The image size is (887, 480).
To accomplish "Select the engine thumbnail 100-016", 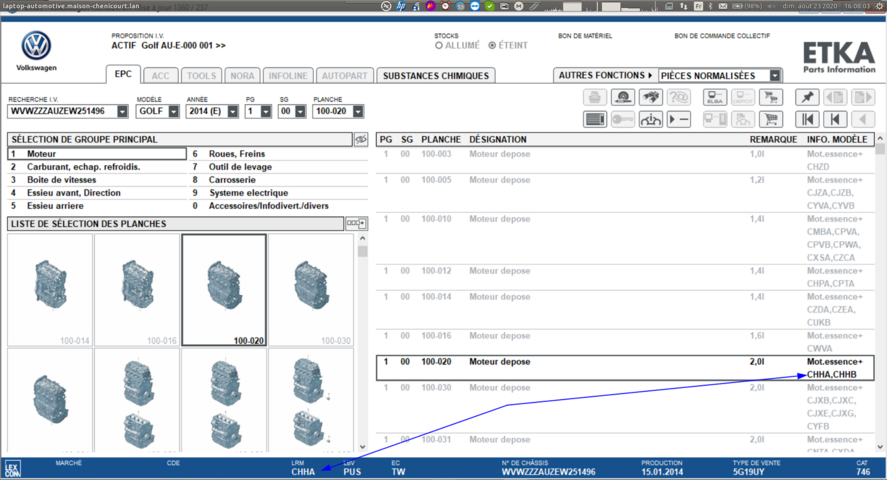I will 137,290.
